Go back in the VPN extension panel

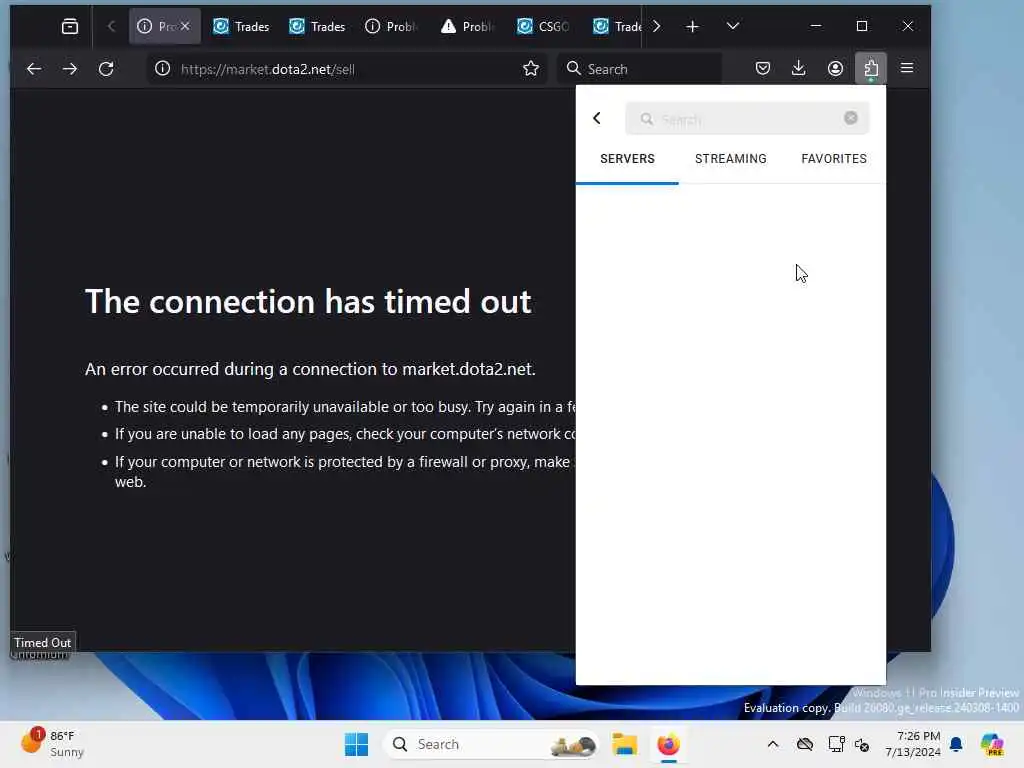(596, 118)
